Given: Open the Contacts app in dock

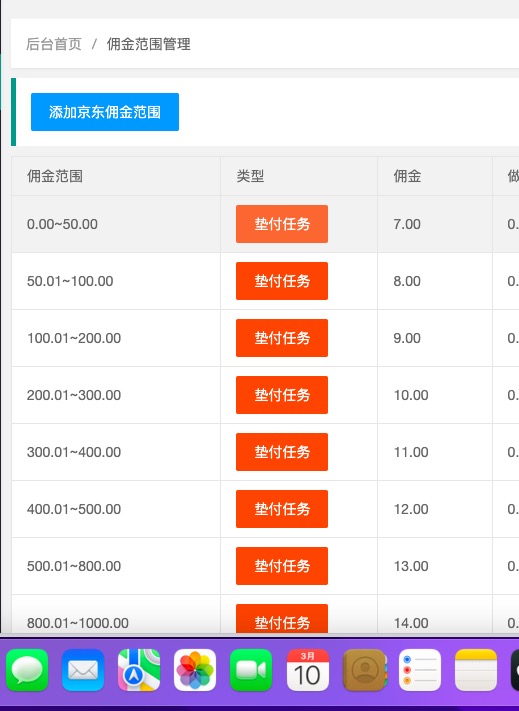Looking at the screenshot, I should 364,670.
